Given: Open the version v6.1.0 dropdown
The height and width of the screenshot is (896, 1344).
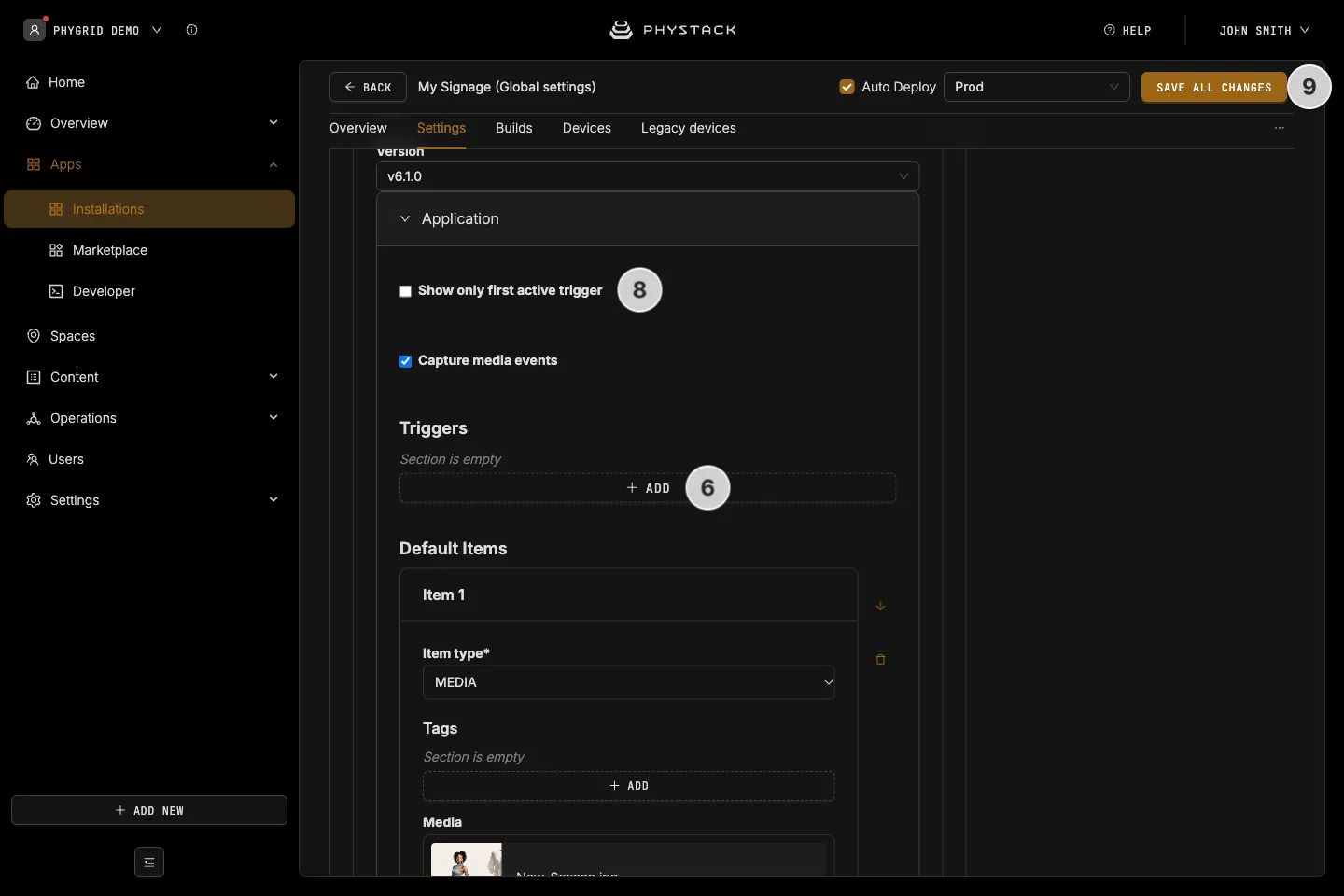Looking at the screenshot, I should pos(648,176).
